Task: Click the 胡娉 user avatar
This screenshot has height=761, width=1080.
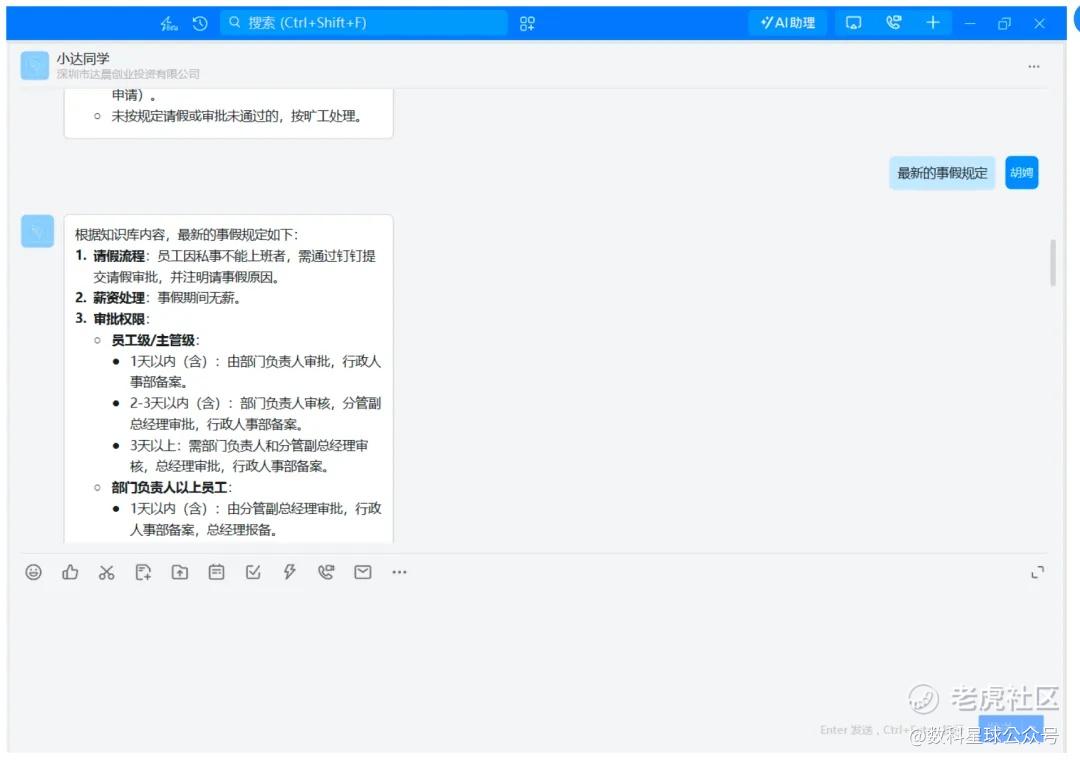Action: (1021, 173)
